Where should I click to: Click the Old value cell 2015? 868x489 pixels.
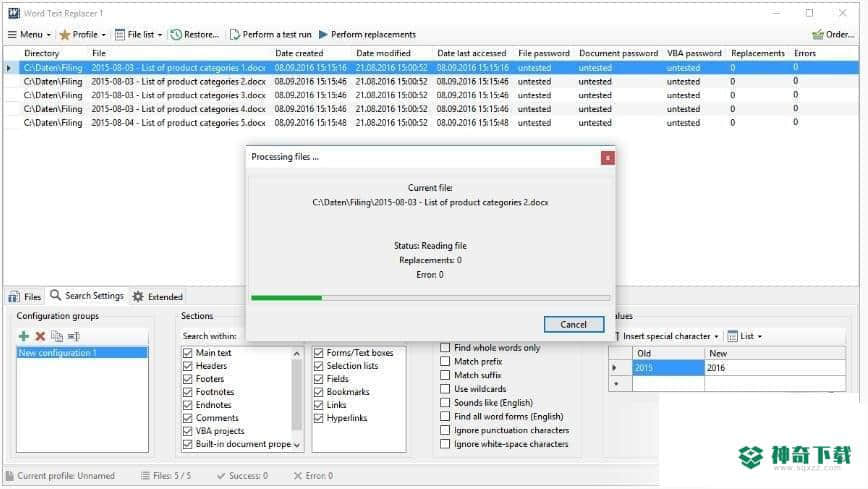pyautogui.click(x=668, y=368)
